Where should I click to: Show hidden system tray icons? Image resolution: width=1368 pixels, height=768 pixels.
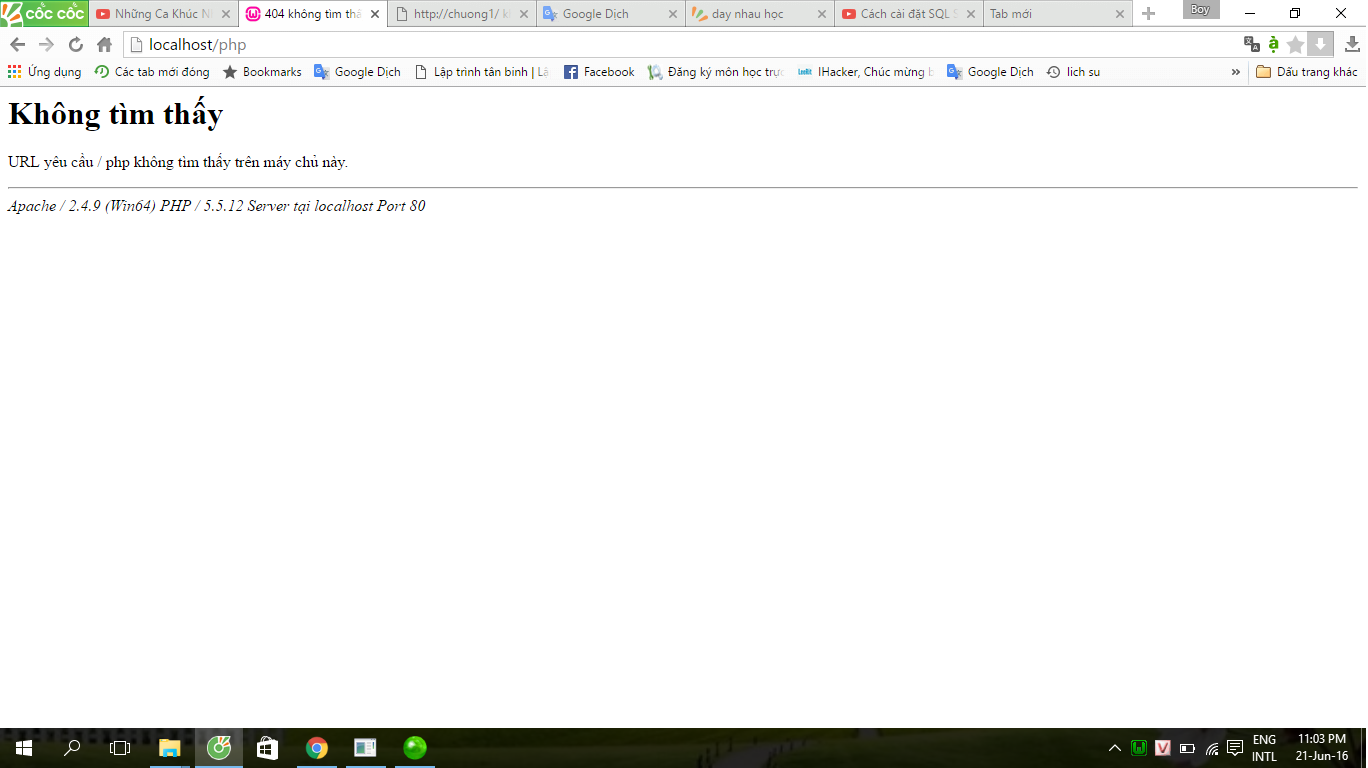[x=1115, y=748]
